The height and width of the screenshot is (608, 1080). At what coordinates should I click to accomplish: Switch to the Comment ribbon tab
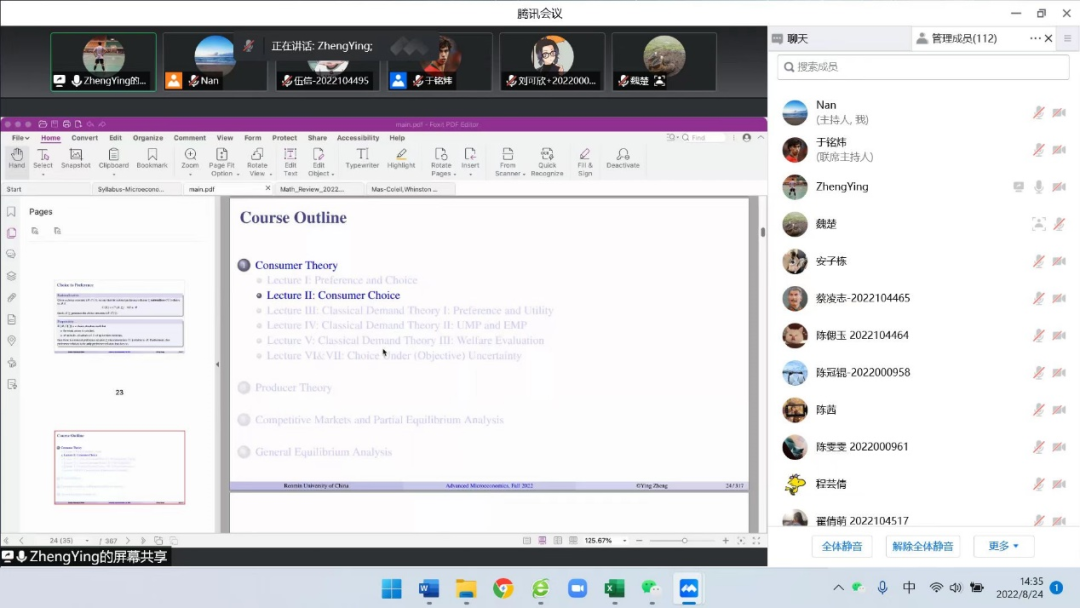click(x=189, y=138)
